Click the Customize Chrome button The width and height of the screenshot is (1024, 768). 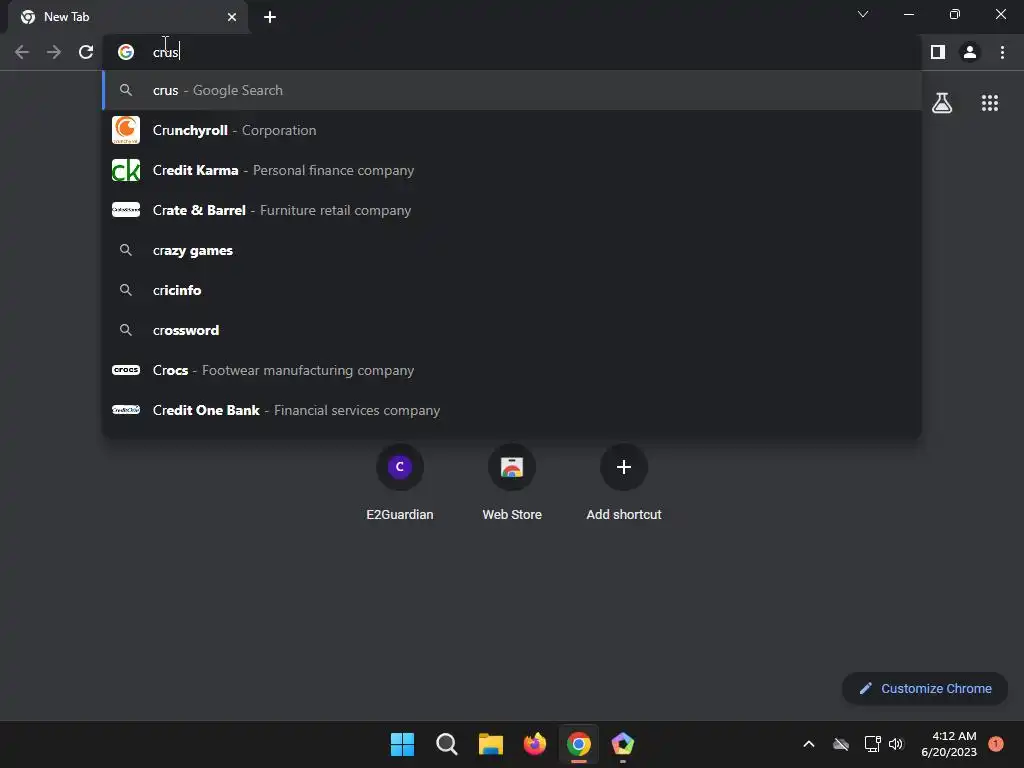coord(925,688)
